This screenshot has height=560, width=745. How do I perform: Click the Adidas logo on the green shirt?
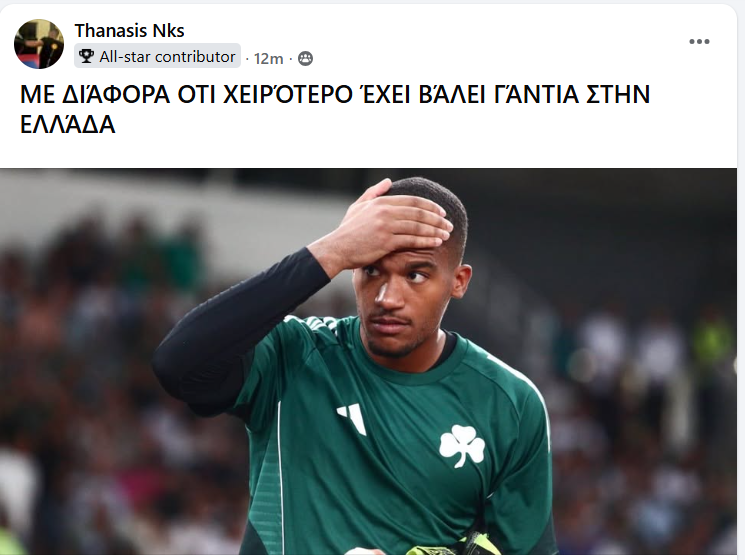(x=352, y=418)
